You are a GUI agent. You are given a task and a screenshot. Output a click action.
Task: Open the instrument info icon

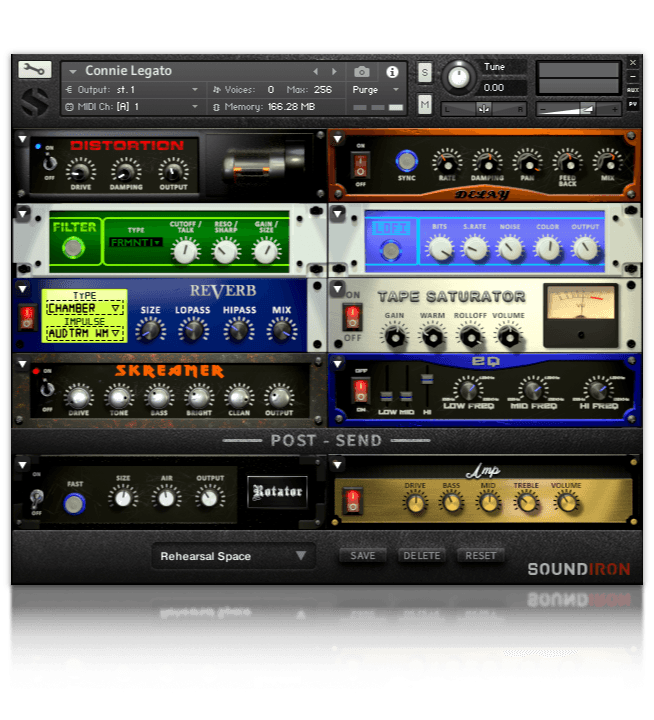[392, 72]
